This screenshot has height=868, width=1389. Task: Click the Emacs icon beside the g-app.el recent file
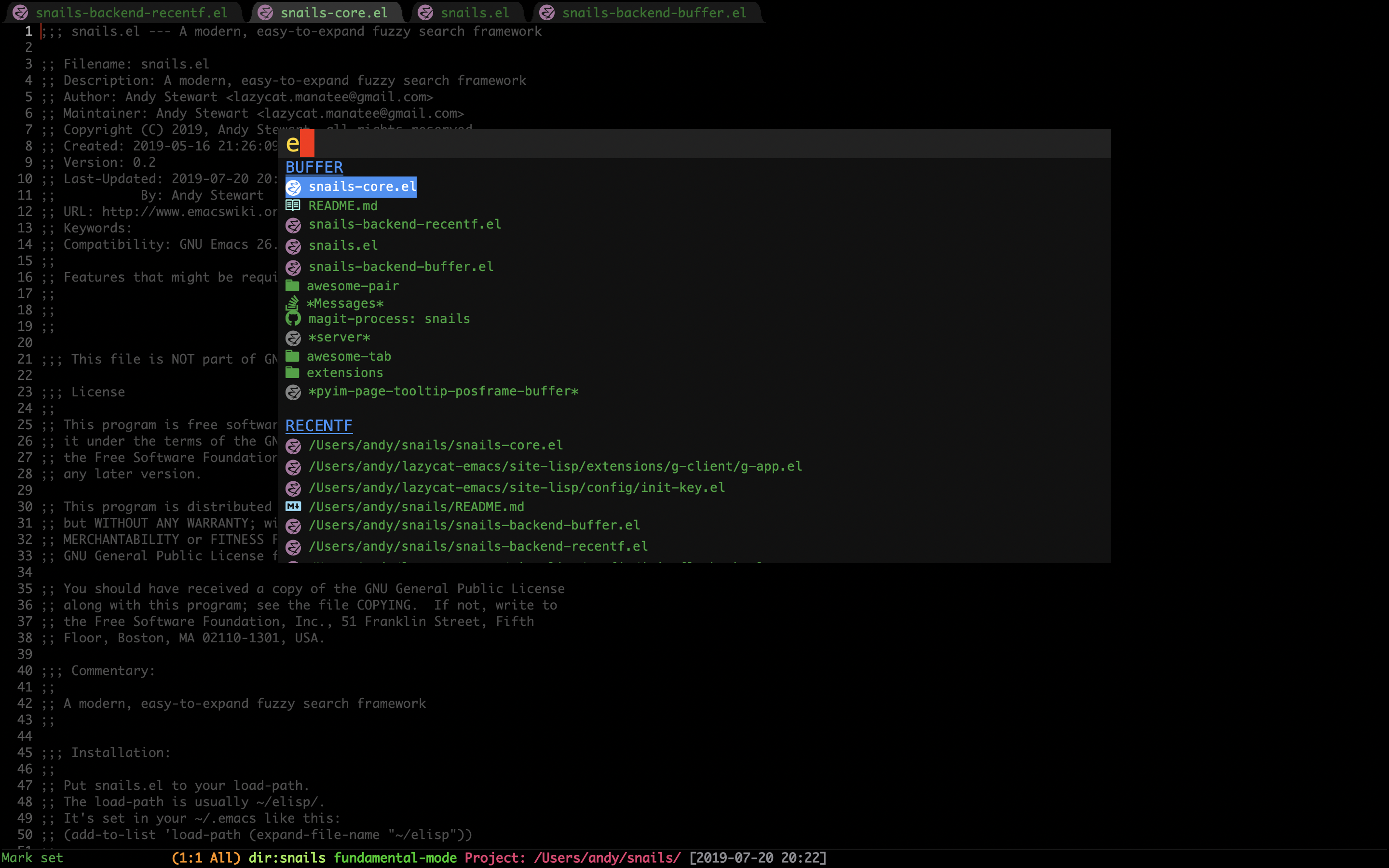[293, 467]
